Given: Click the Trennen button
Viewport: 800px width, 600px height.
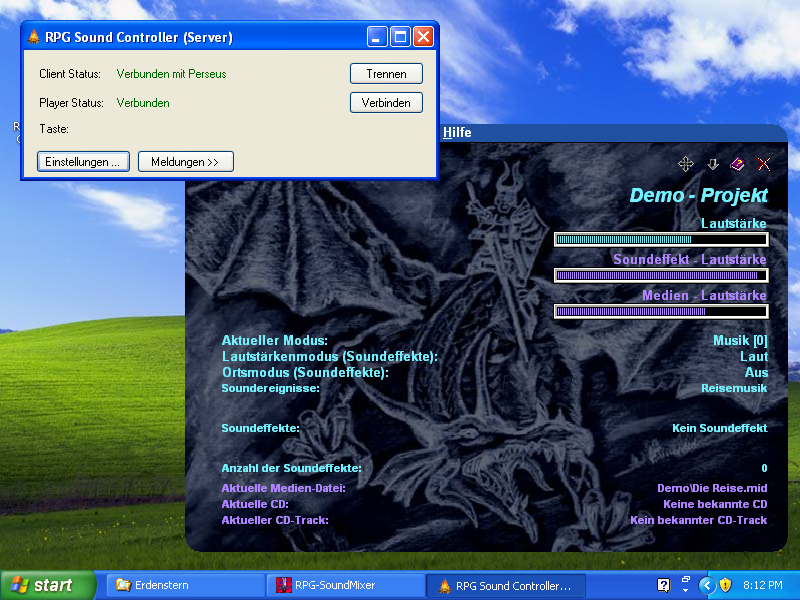Looking at the screenshot, I should click(386, 73).
